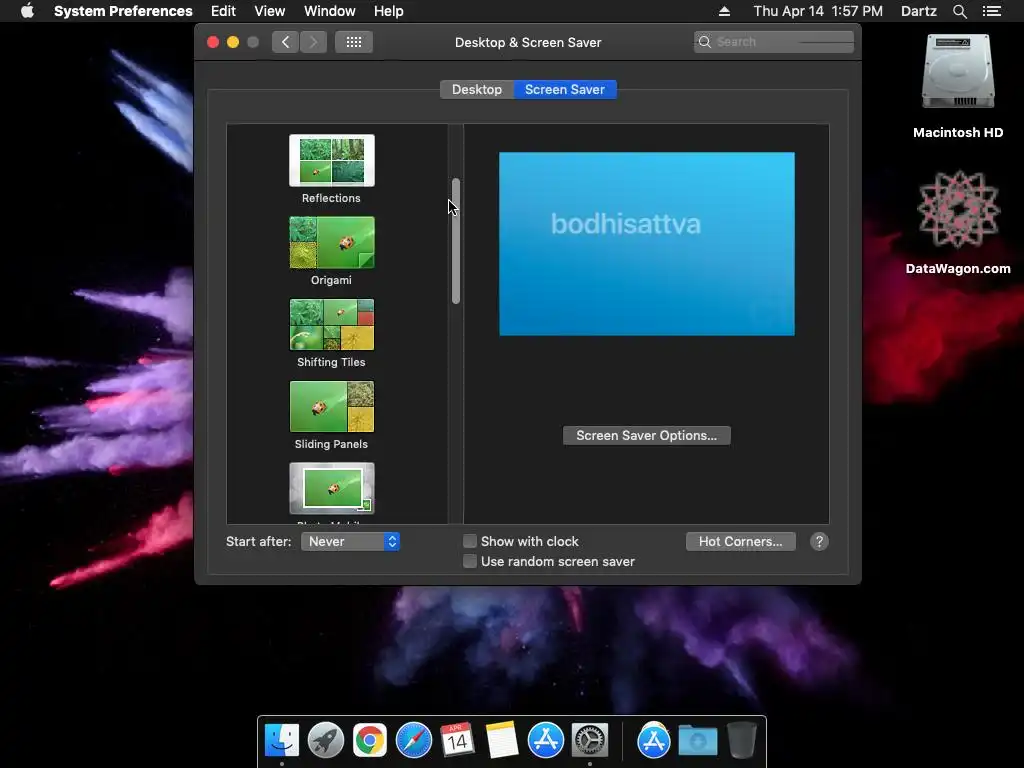The image size is (1024, 768).
Task: Launch Launchpad rocket icon in Dock
Action: point(325,740)
